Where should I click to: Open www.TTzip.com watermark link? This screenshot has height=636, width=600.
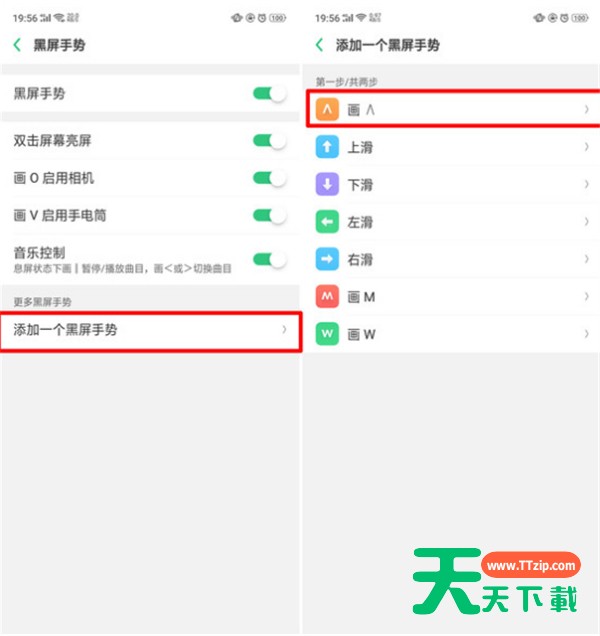click(x=531, y=565)
